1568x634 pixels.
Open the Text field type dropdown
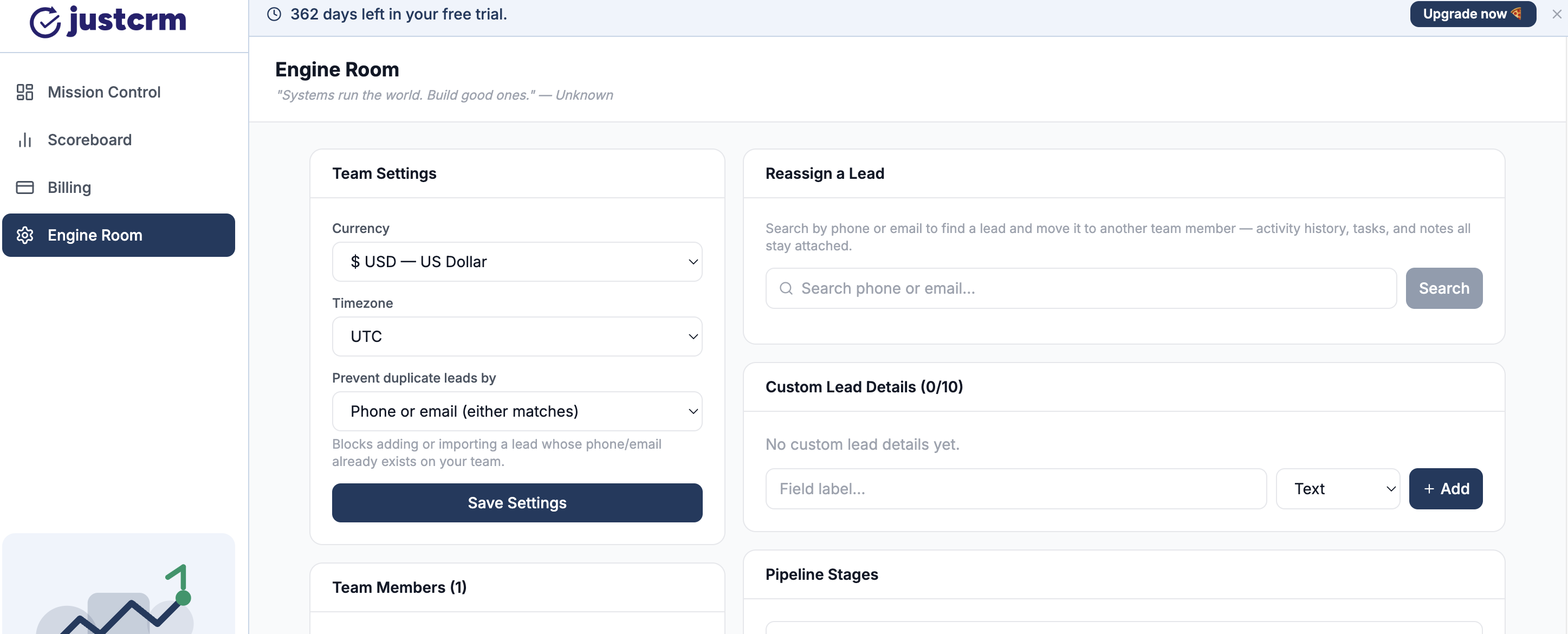click(1337, 488)
